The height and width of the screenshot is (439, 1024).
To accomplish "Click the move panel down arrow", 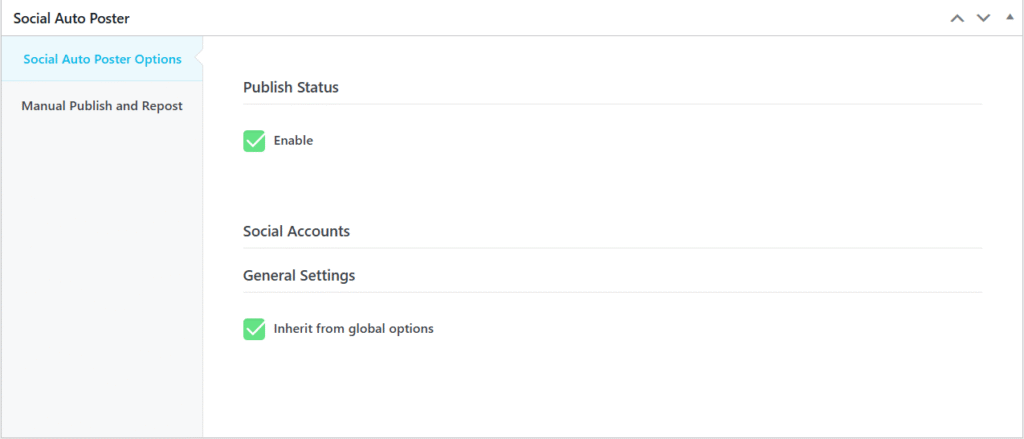I will pyautogui.click(x=983, y=18).
